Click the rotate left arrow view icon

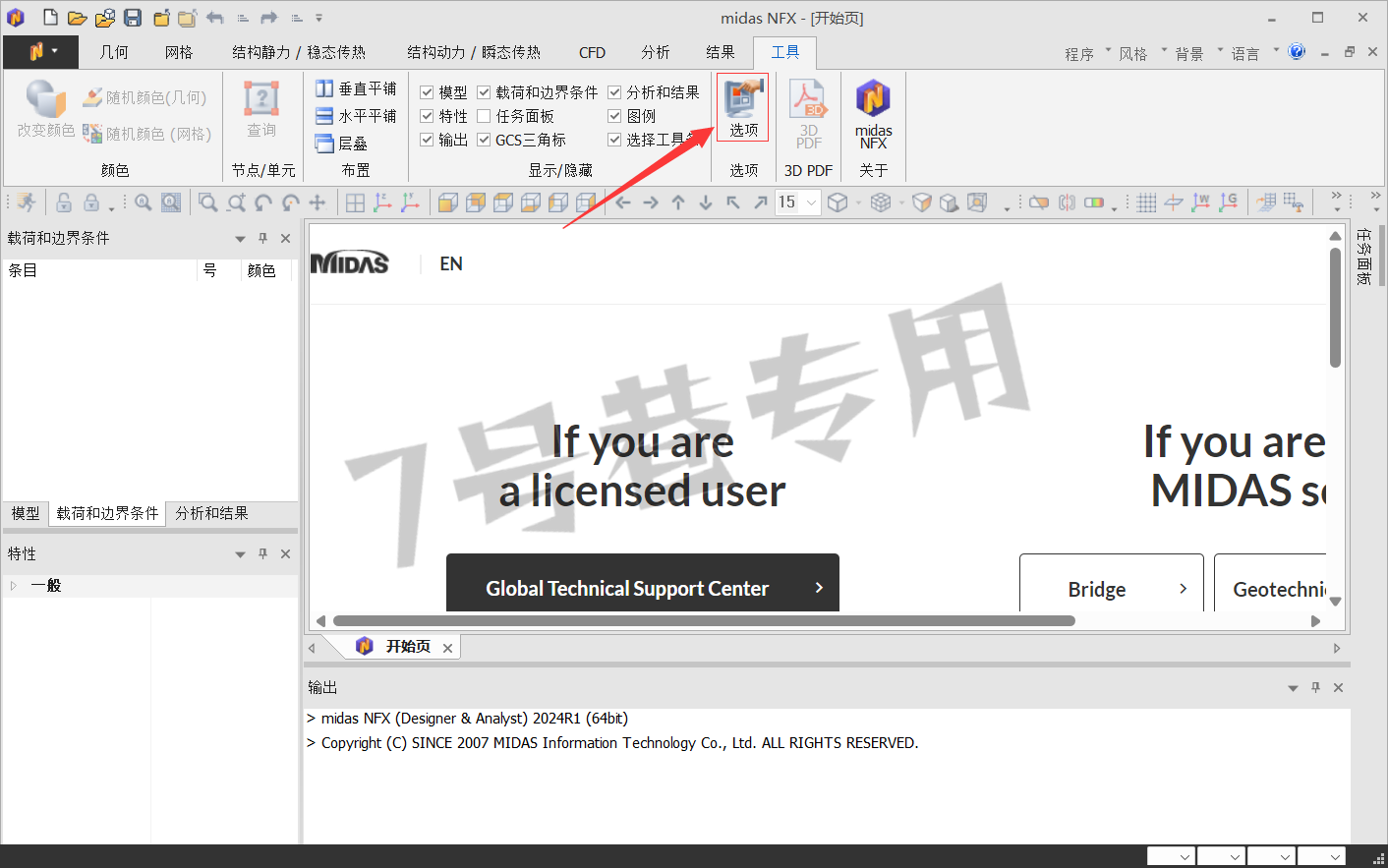[623, 203]
